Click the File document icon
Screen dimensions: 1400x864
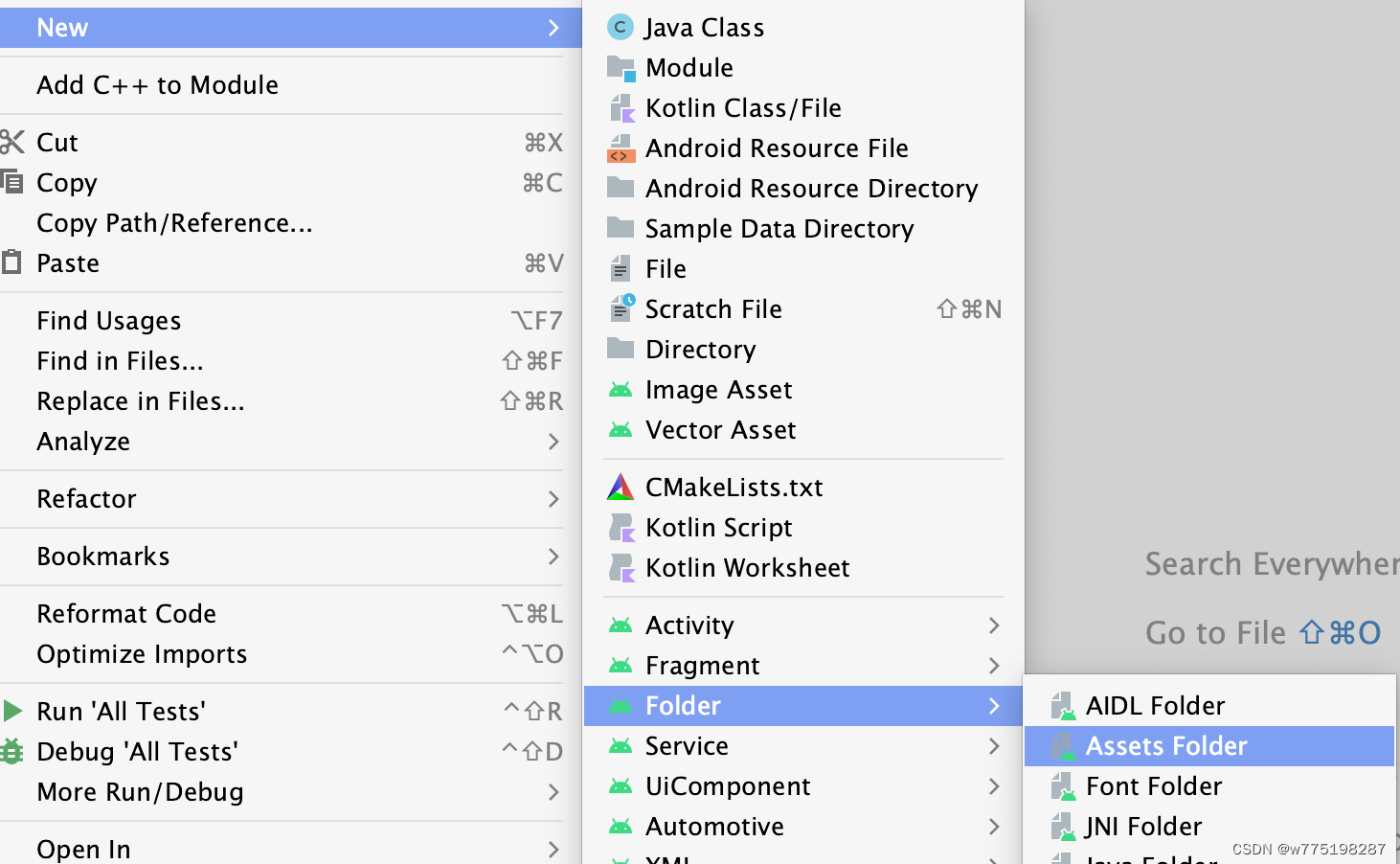pos(621,268)
